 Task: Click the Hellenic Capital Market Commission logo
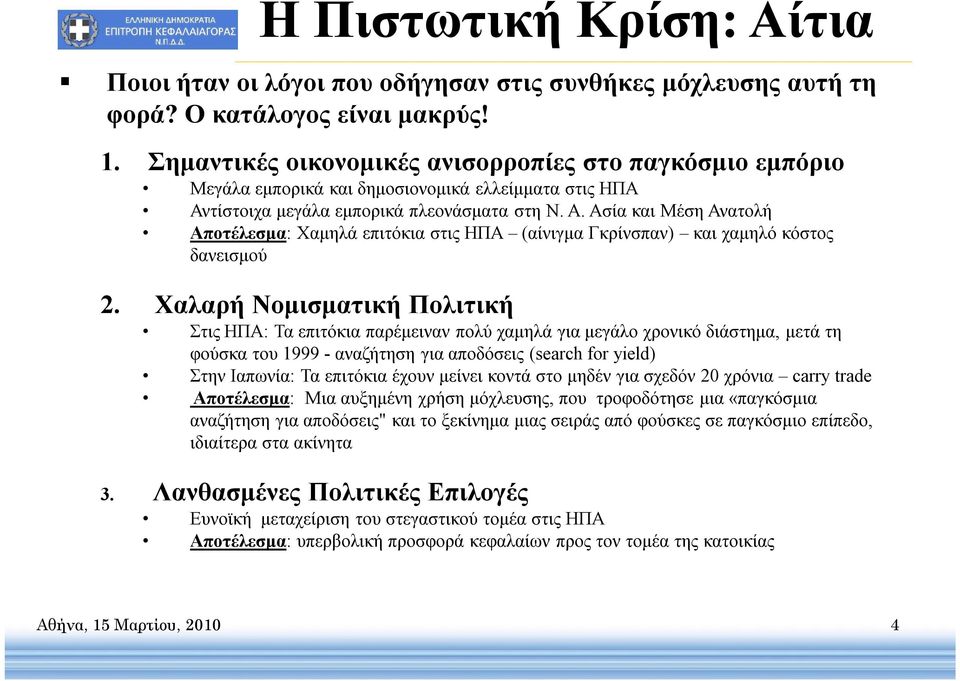(x=148, y=29)
